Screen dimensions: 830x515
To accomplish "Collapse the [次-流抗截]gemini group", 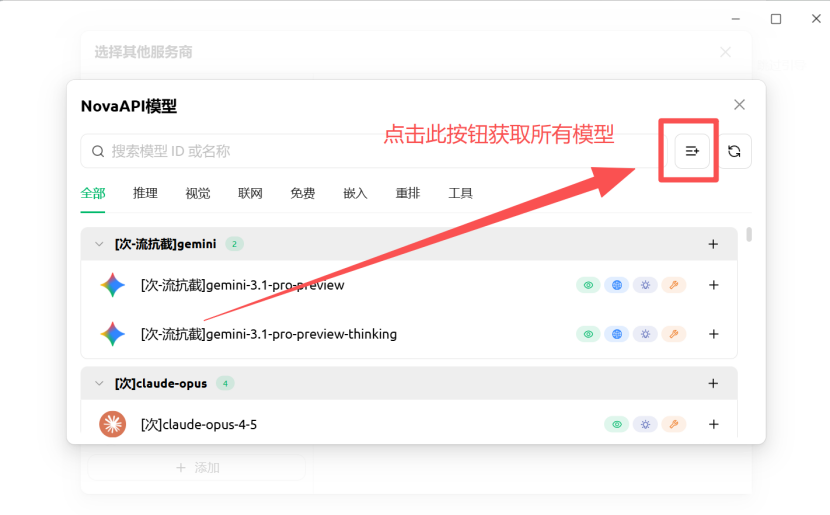I will click(x=99, y=244).
